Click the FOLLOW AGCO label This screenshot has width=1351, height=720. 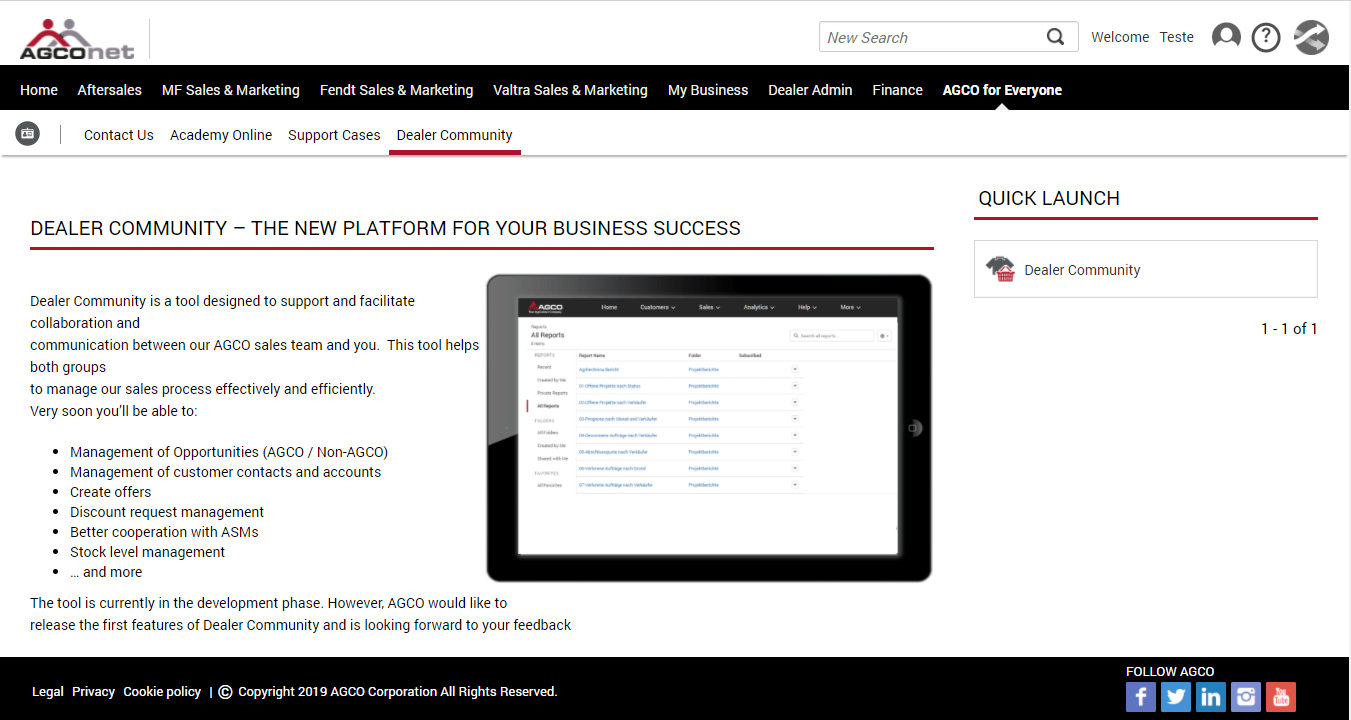[1170, 672]
